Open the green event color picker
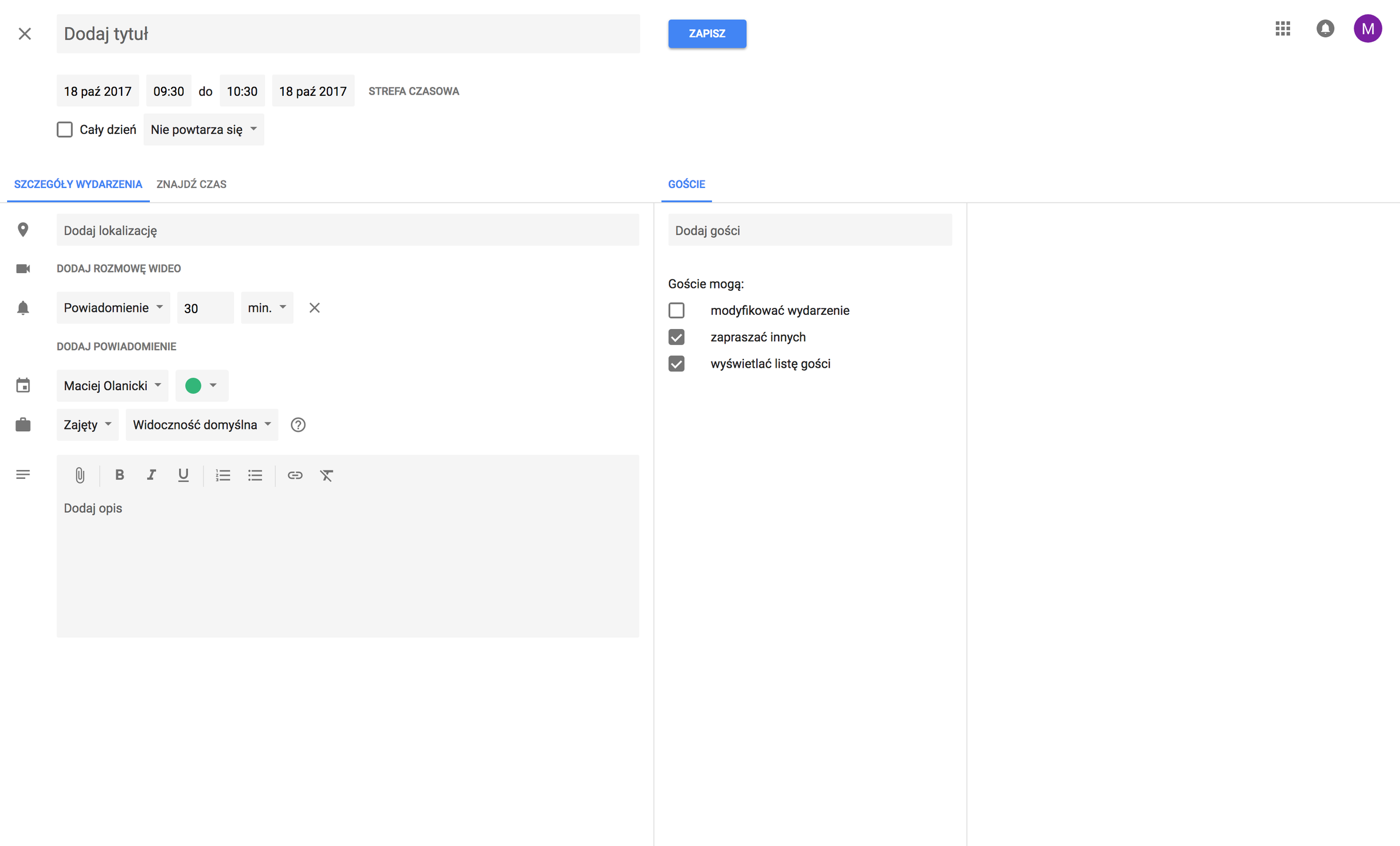 tap(201, 385)
